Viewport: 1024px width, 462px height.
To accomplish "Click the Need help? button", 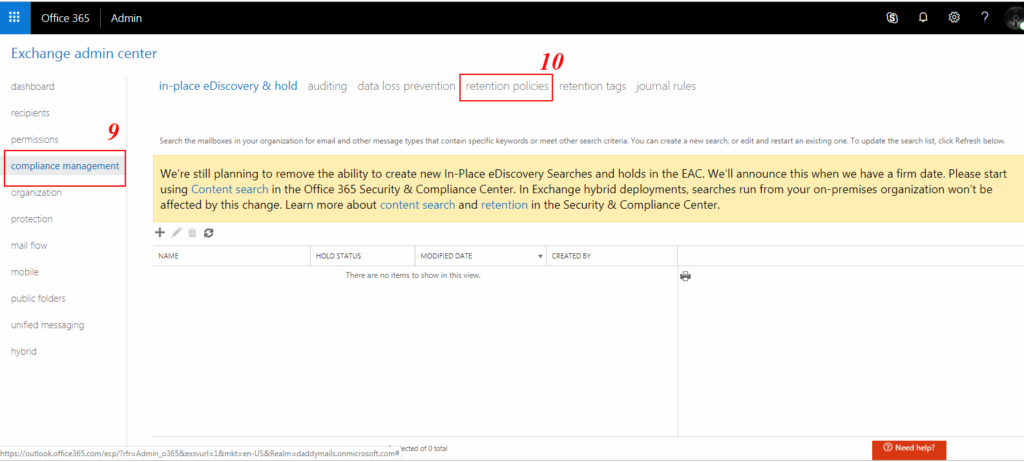I will tap(909, 448).
